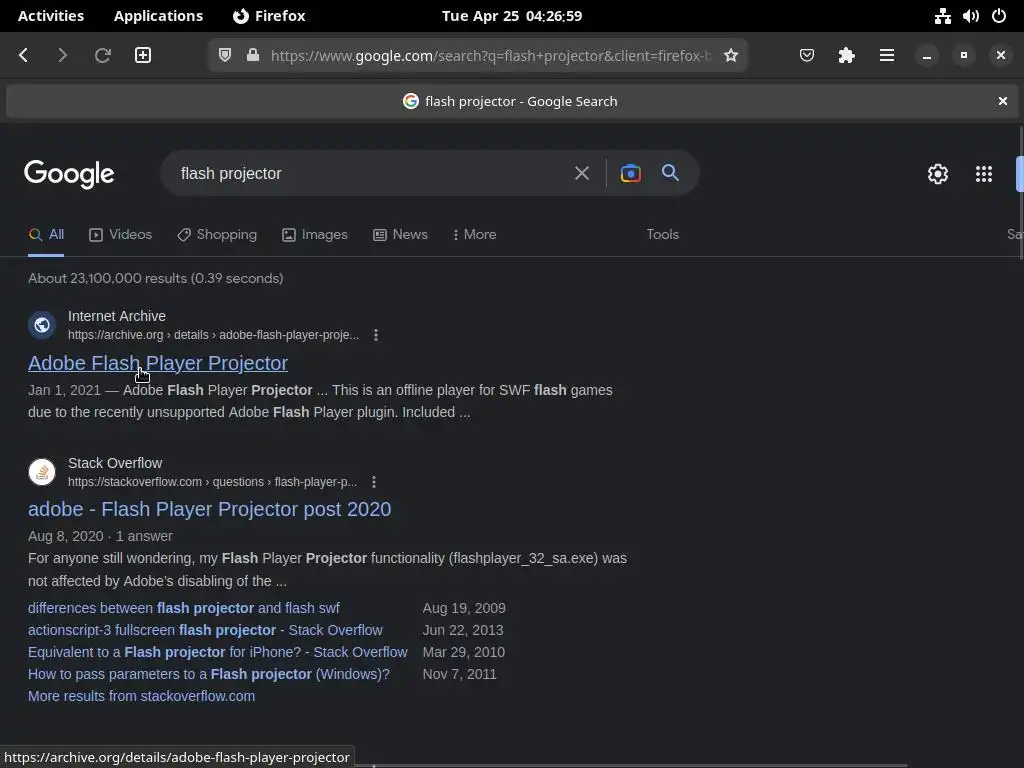The image size is (1024, 768).
Task: Open How to pass parameters link
Action: coord(208,675)
